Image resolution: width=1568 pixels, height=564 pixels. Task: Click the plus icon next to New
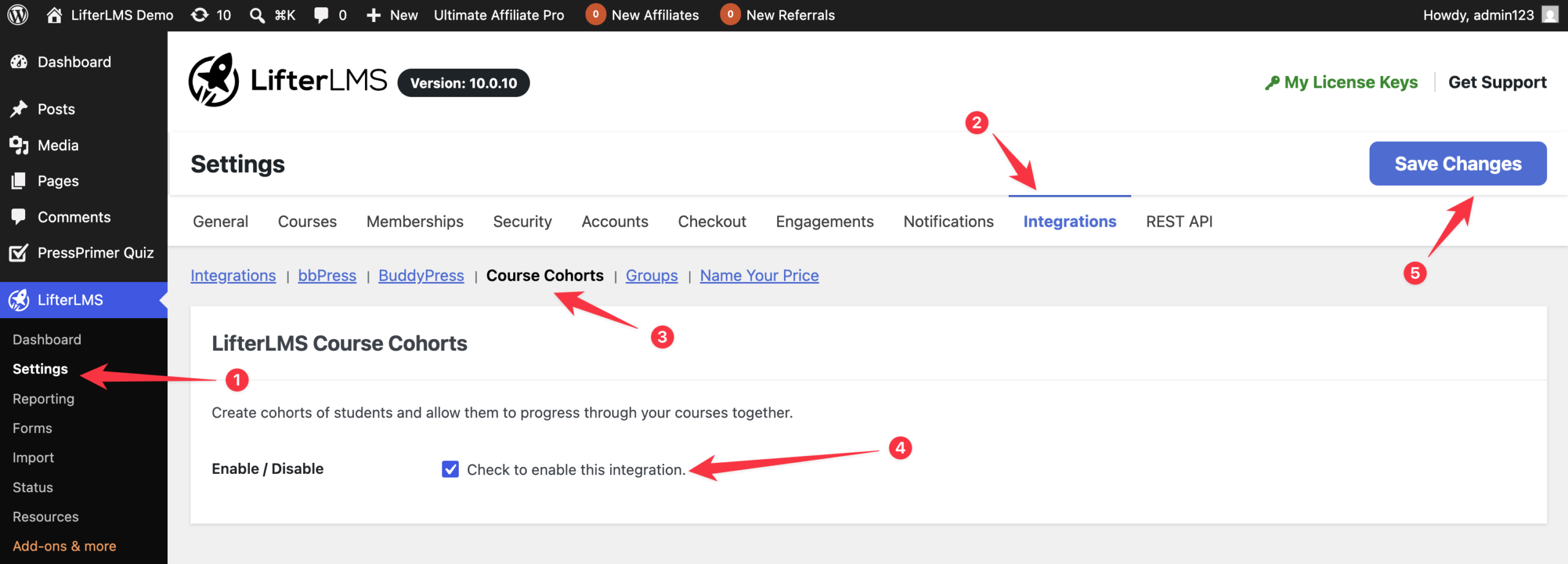click(x=374, y=15)
